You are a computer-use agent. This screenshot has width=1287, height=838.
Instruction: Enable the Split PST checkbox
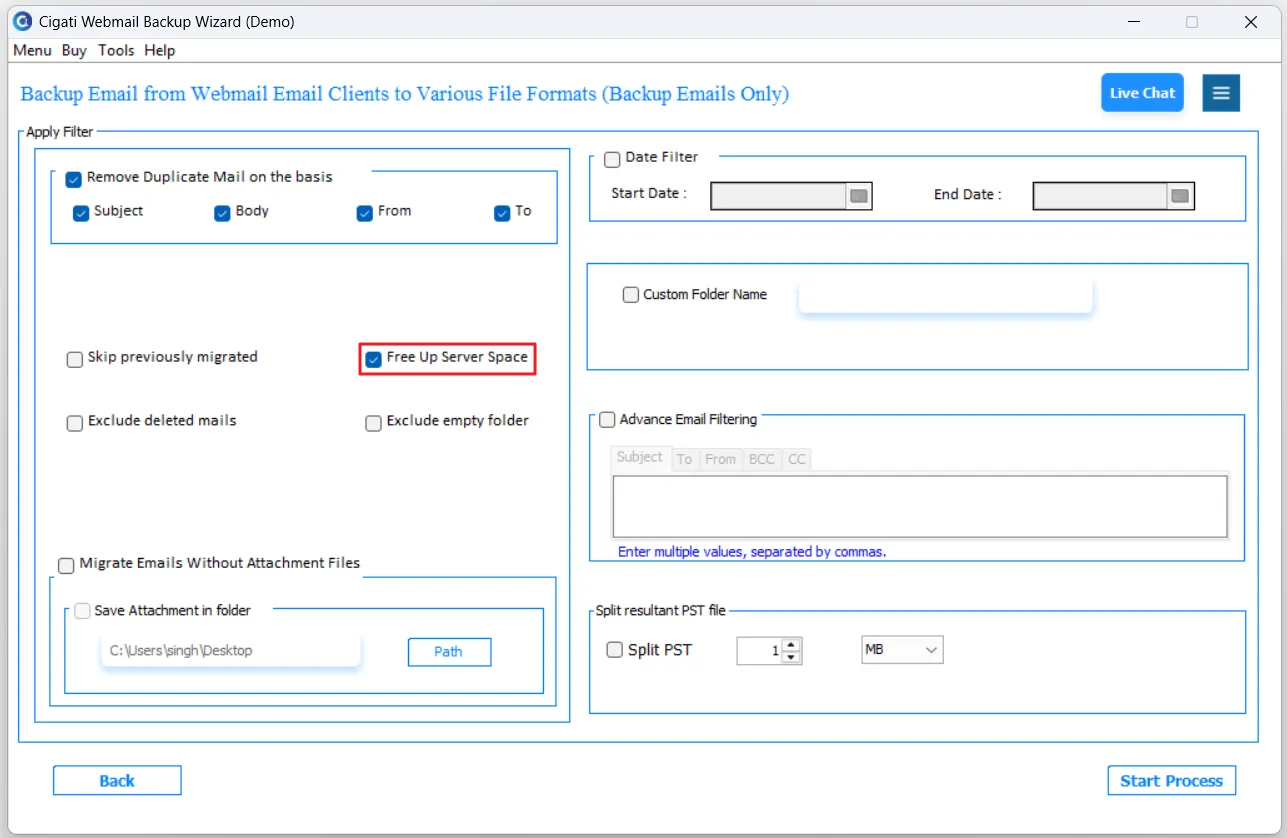coord(615,650)
